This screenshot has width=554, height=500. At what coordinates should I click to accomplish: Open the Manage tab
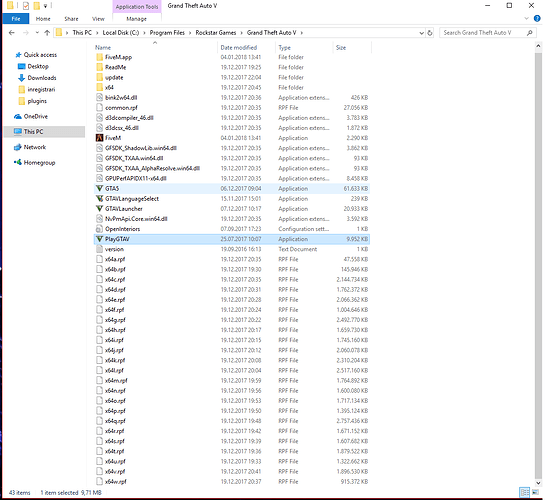pyautogui.click(x=136, y=19)
